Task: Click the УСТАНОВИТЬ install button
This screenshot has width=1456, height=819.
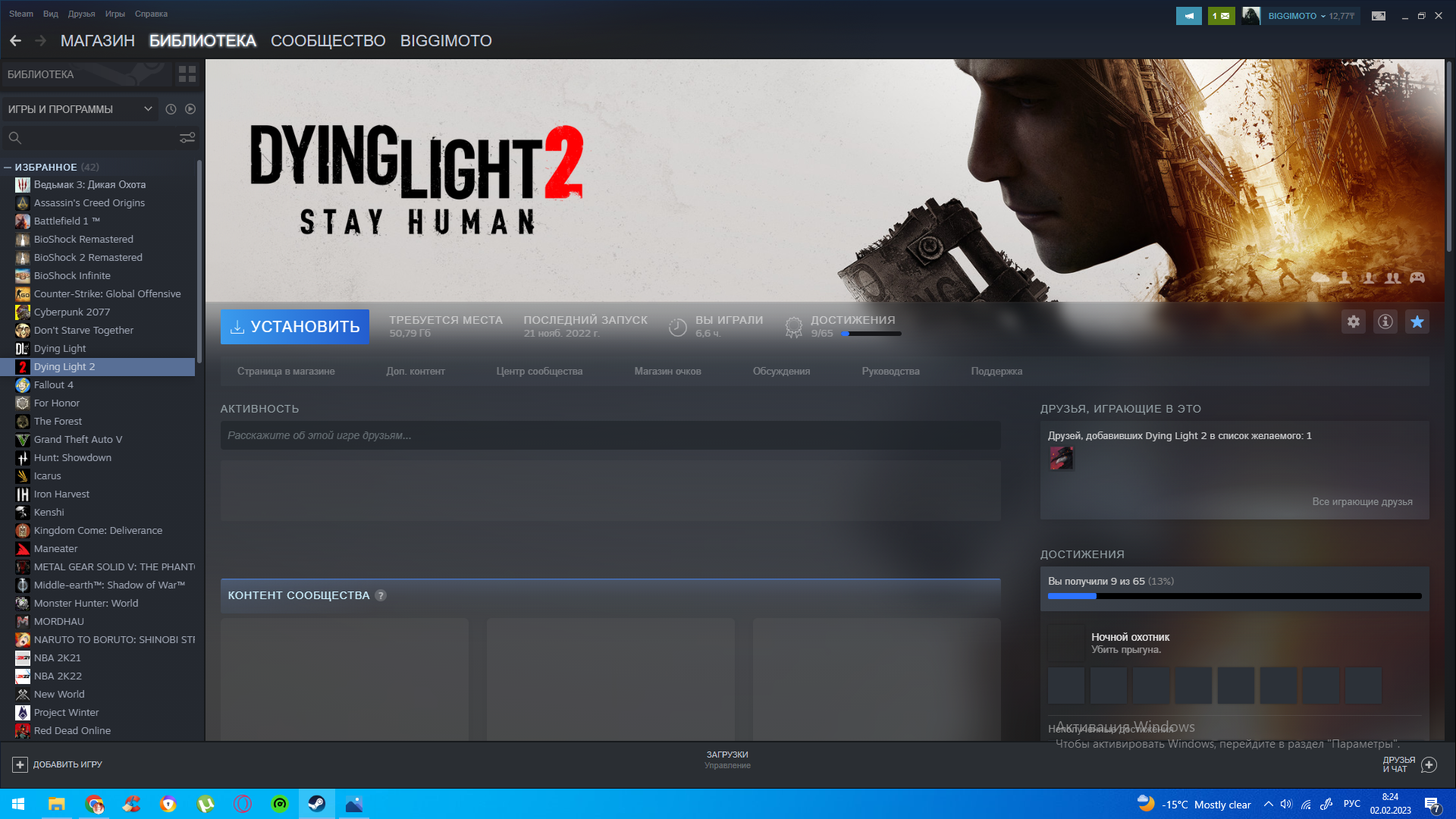Action: (x=295, y=327)
